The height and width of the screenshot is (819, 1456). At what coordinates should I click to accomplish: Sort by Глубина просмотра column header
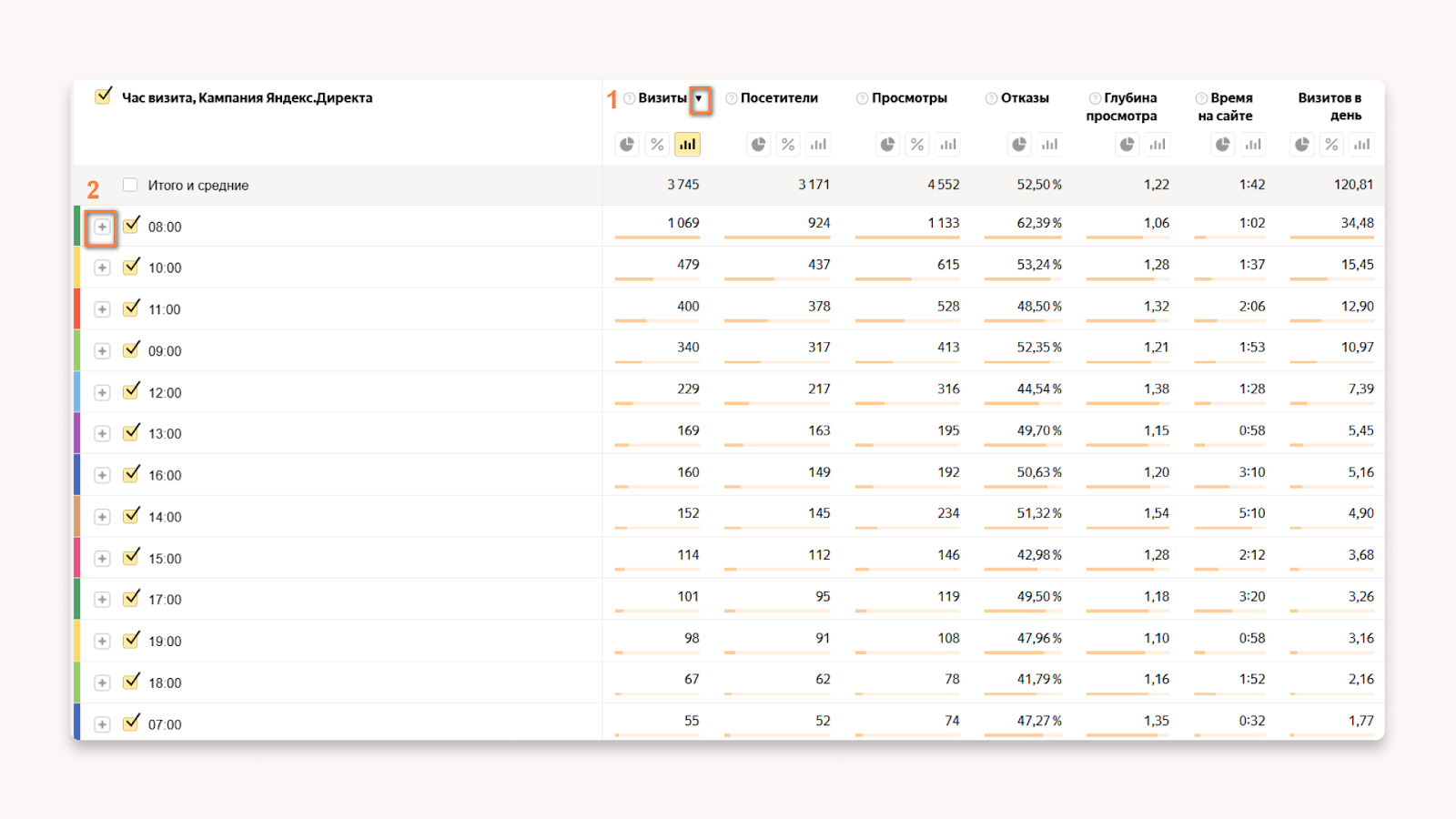click(x=1122, y=106)
